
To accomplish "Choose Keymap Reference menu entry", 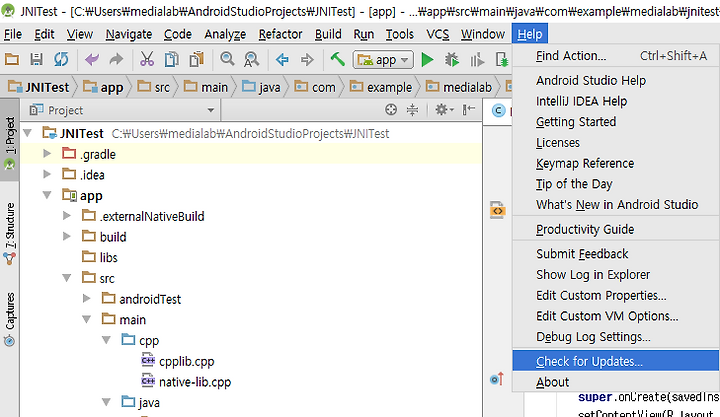I will 615,163.
